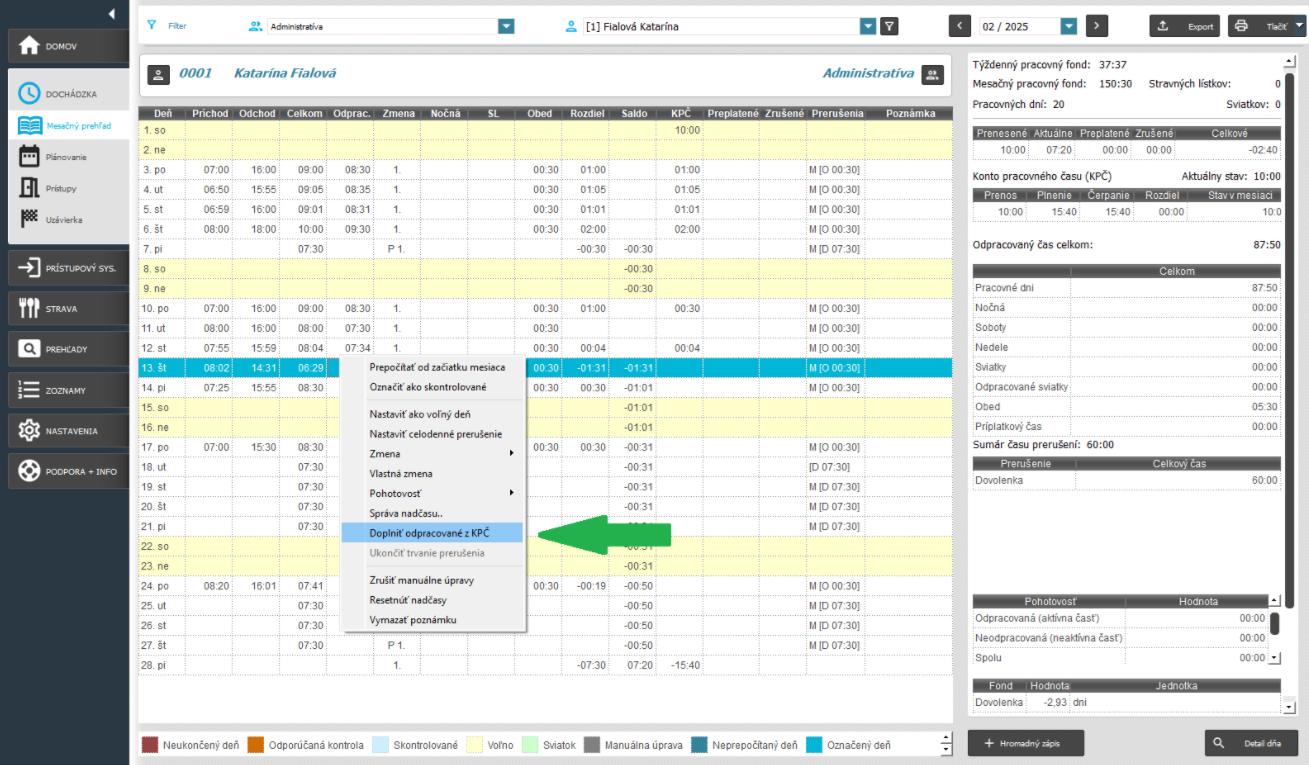The height and width of the screenshot is (765, 1309).
Task: Collapse the left sidebar with arrow
Action: point(111,13)
